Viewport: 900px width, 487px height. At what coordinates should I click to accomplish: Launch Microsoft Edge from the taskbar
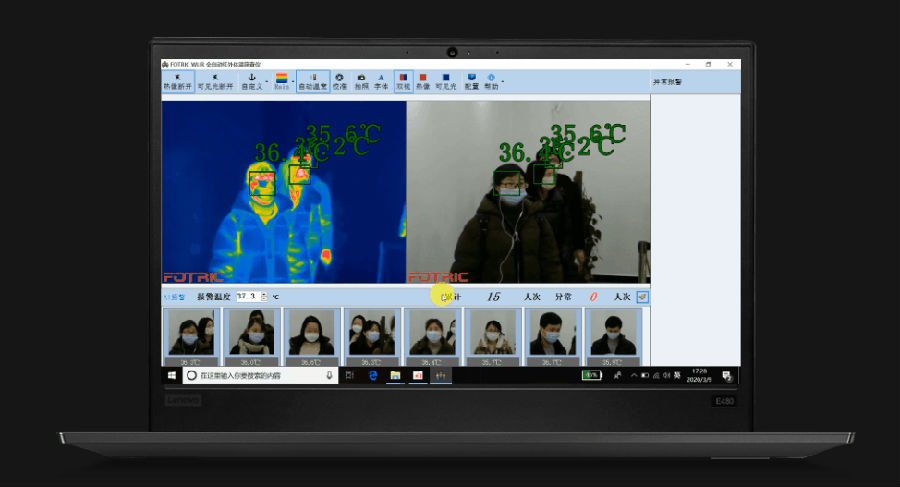pyautogui.click(x=373, y=376)
